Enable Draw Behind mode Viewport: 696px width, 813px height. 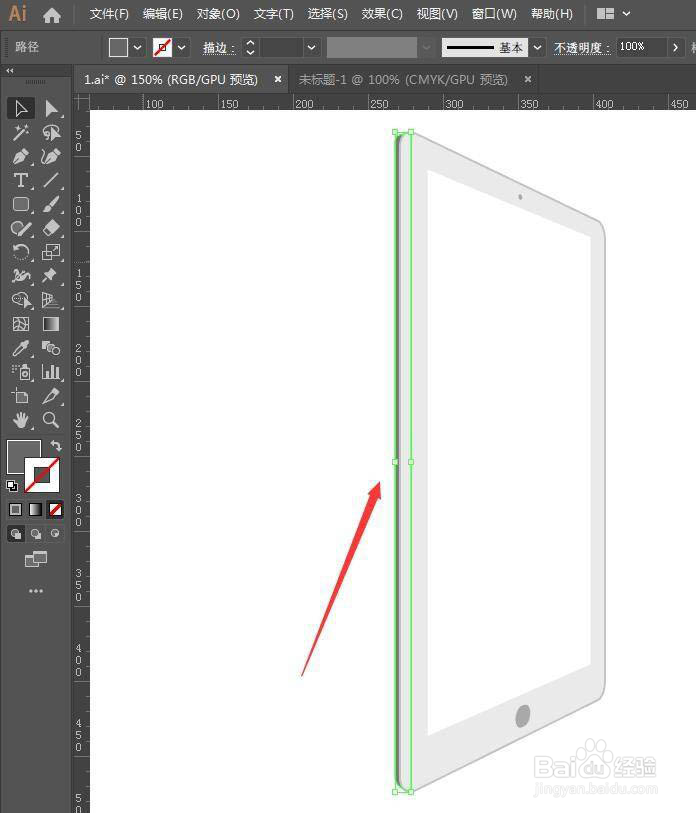pos(36,534)
